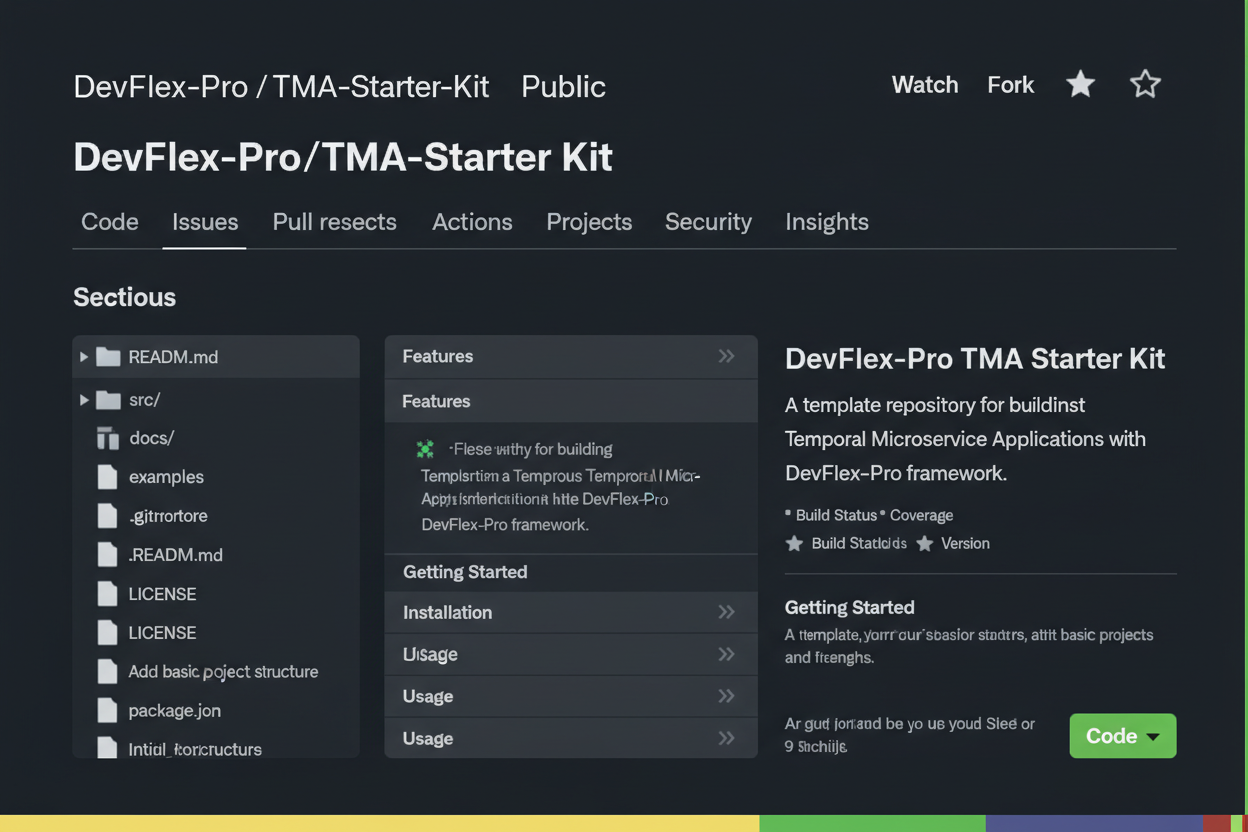Viewport: 1248px width, 832px height.
Task: Switch to the Issues tab
Action: pos(204,222)
